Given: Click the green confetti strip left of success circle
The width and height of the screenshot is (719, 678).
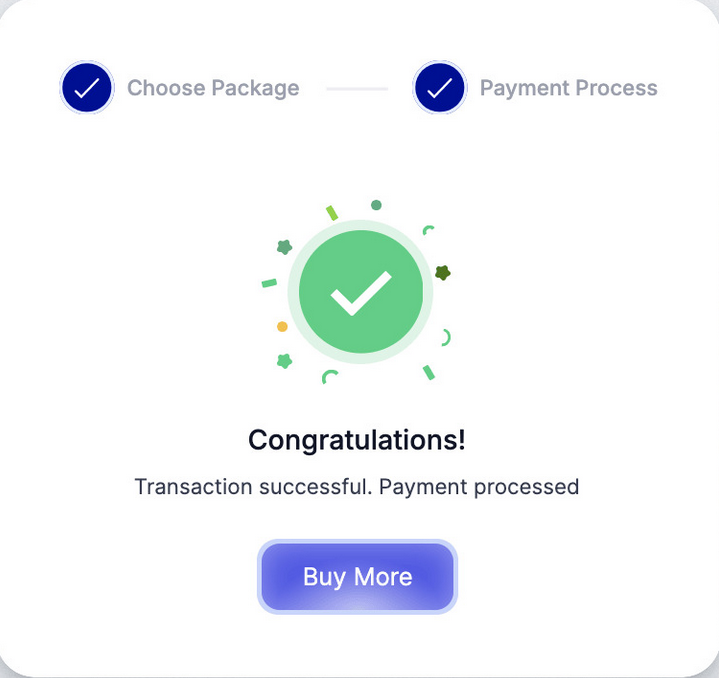Looking at the screenshot, I should tap(268, 283).
